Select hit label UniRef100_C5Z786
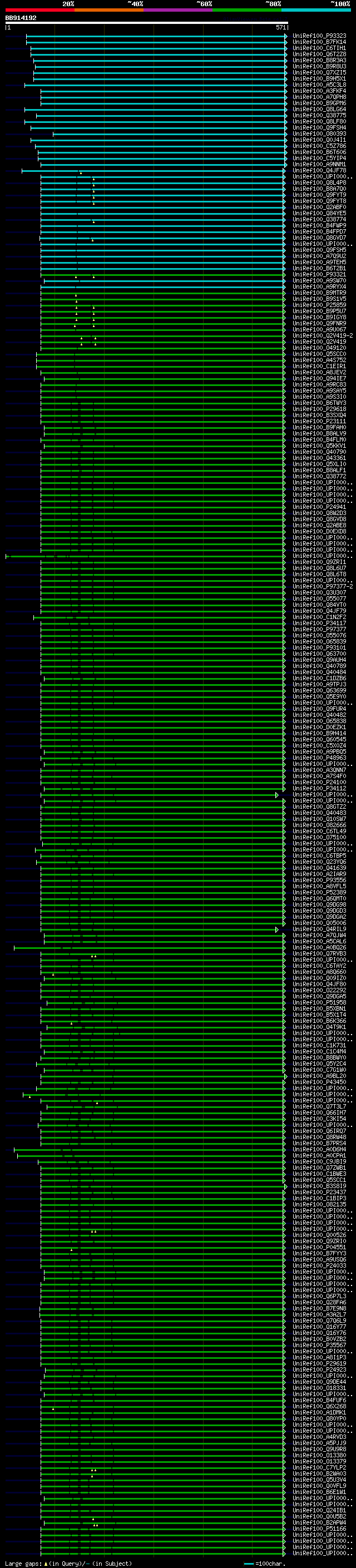This screenshot has width=356, height=1568. (x=319, y=146)
